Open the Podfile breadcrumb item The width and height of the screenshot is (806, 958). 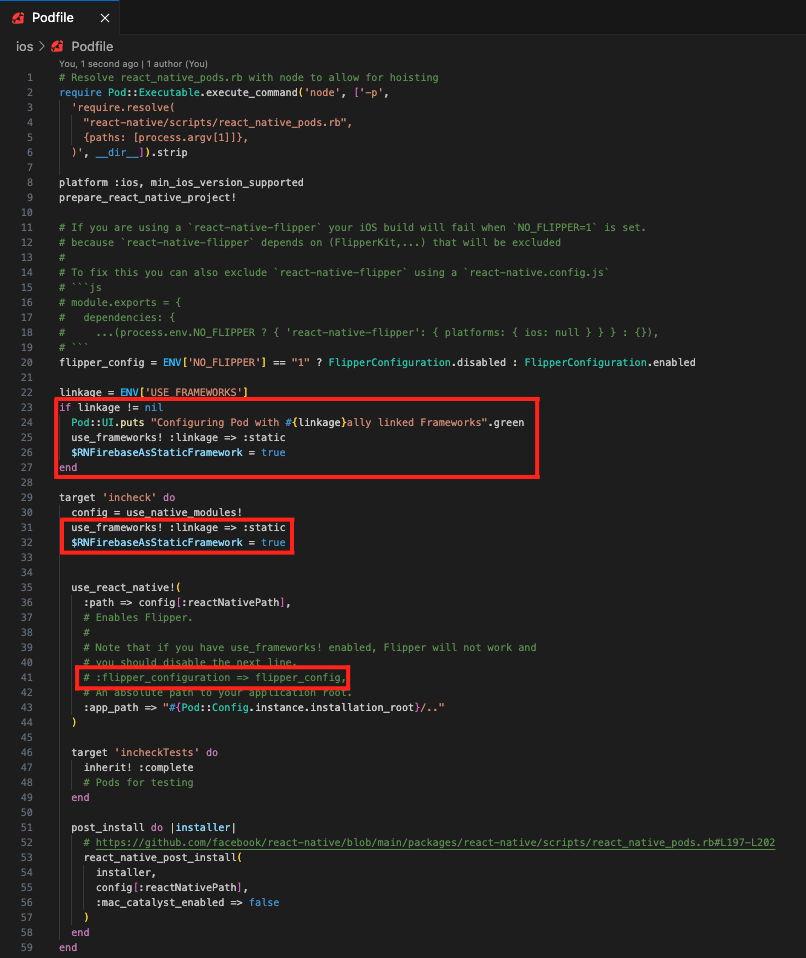[92, 46]
